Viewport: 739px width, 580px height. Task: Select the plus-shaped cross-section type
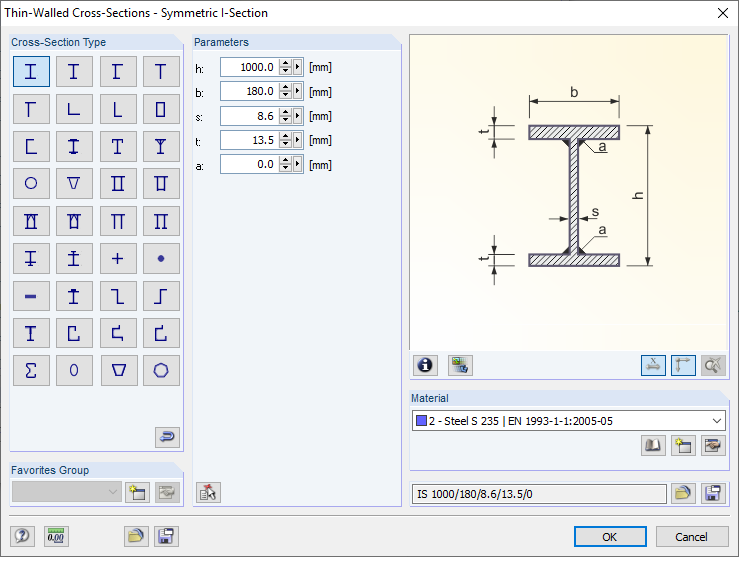point(118,258)
